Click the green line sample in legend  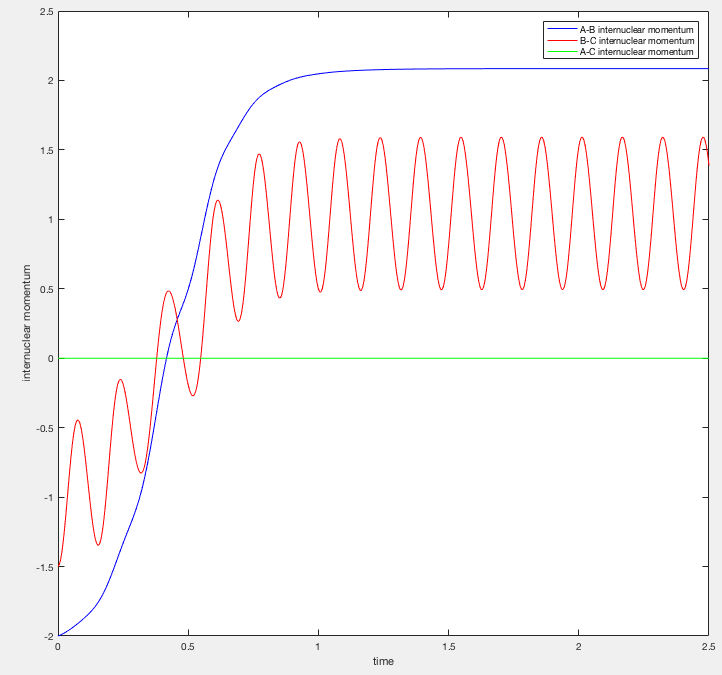point(562,52)
